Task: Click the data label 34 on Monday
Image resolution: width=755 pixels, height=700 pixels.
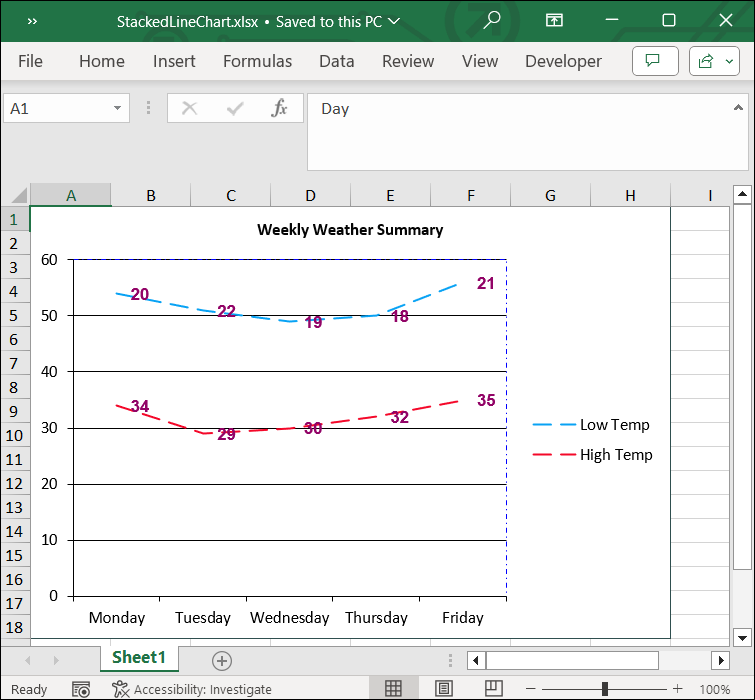Action: point(140,406)
